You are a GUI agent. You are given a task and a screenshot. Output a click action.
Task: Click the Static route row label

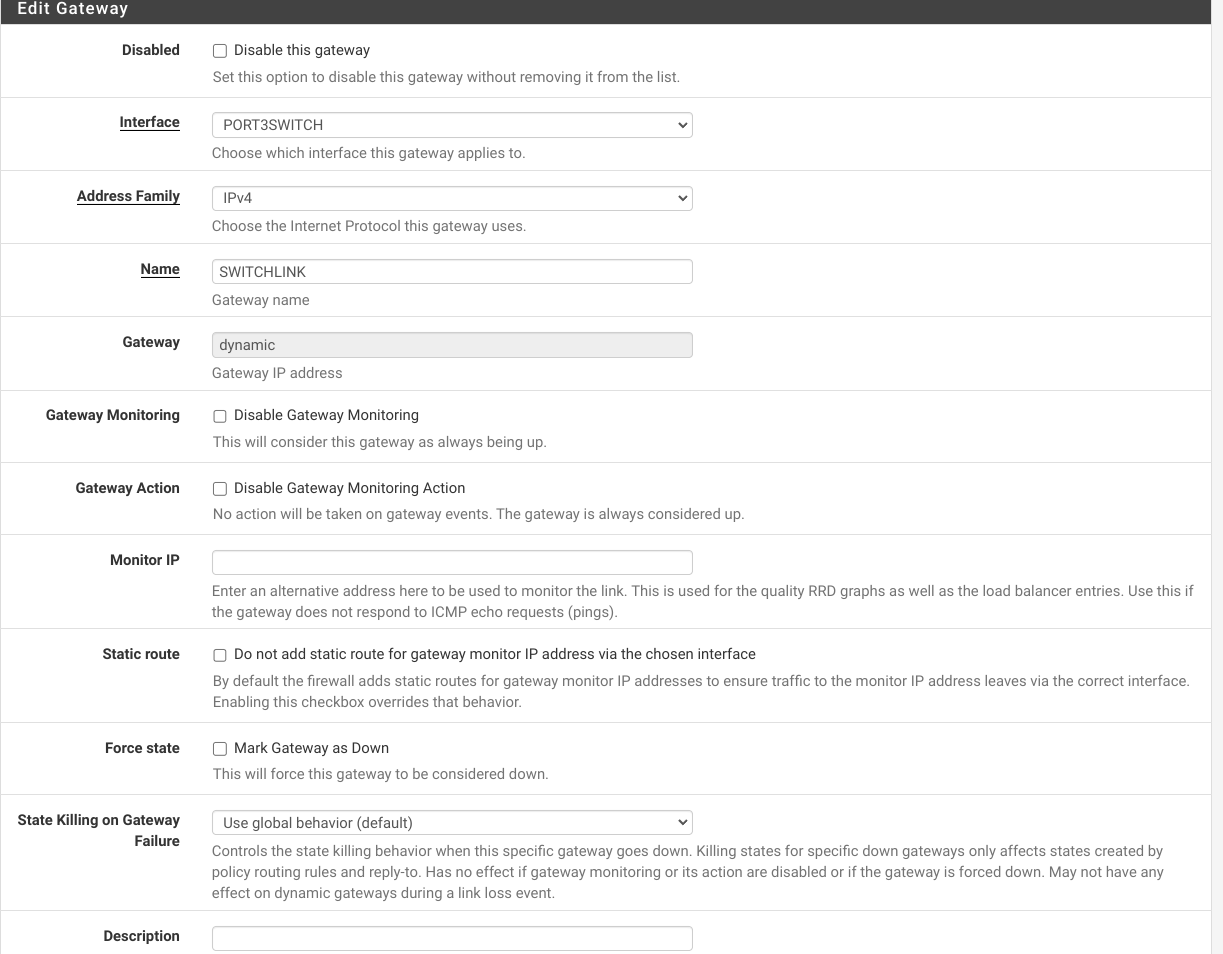click(141, 654)
